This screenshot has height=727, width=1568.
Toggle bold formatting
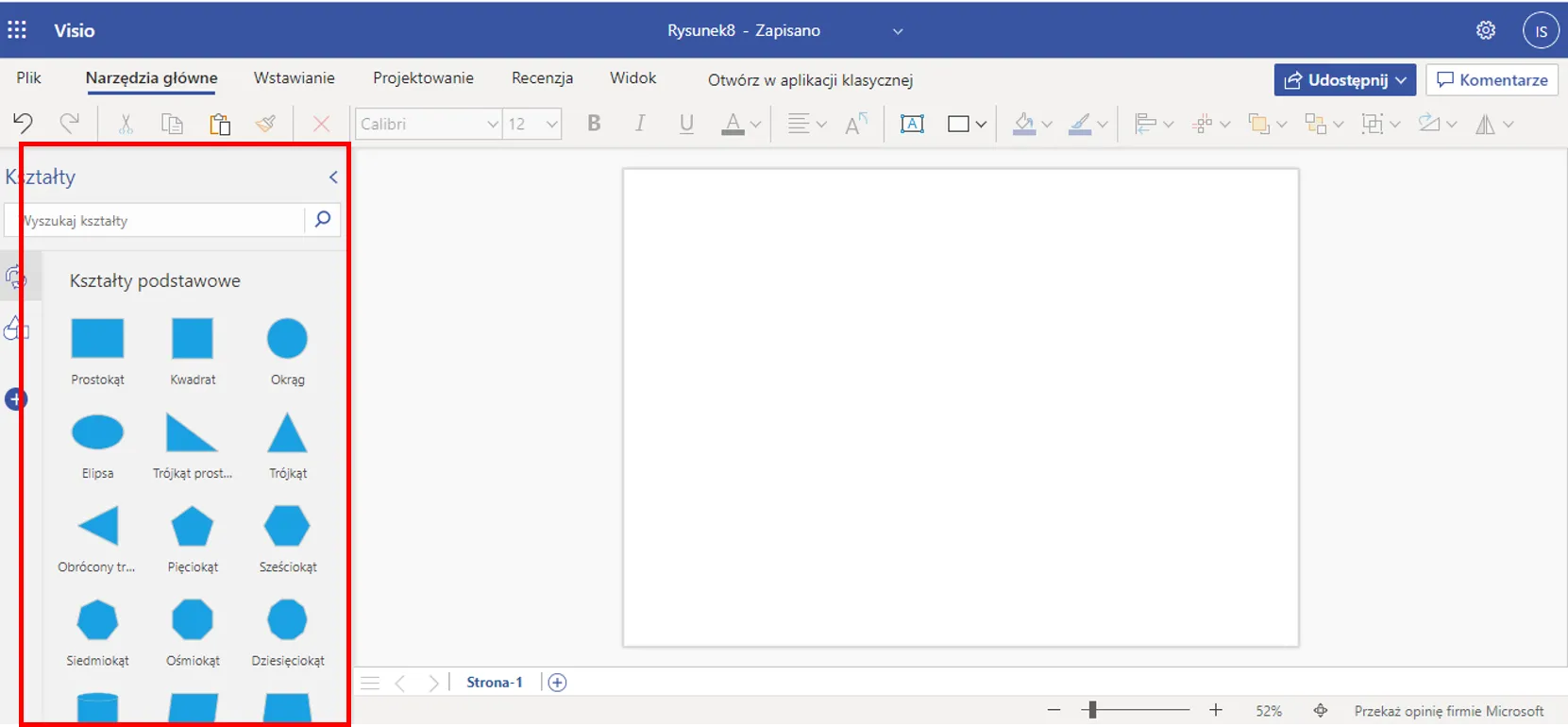594,124
